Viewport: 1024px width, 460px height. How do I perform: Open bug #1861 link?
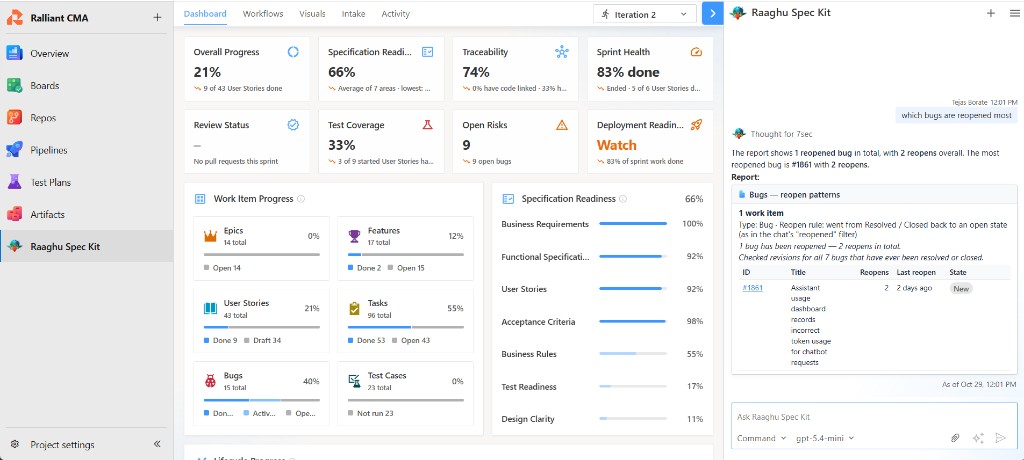[752, 288]
